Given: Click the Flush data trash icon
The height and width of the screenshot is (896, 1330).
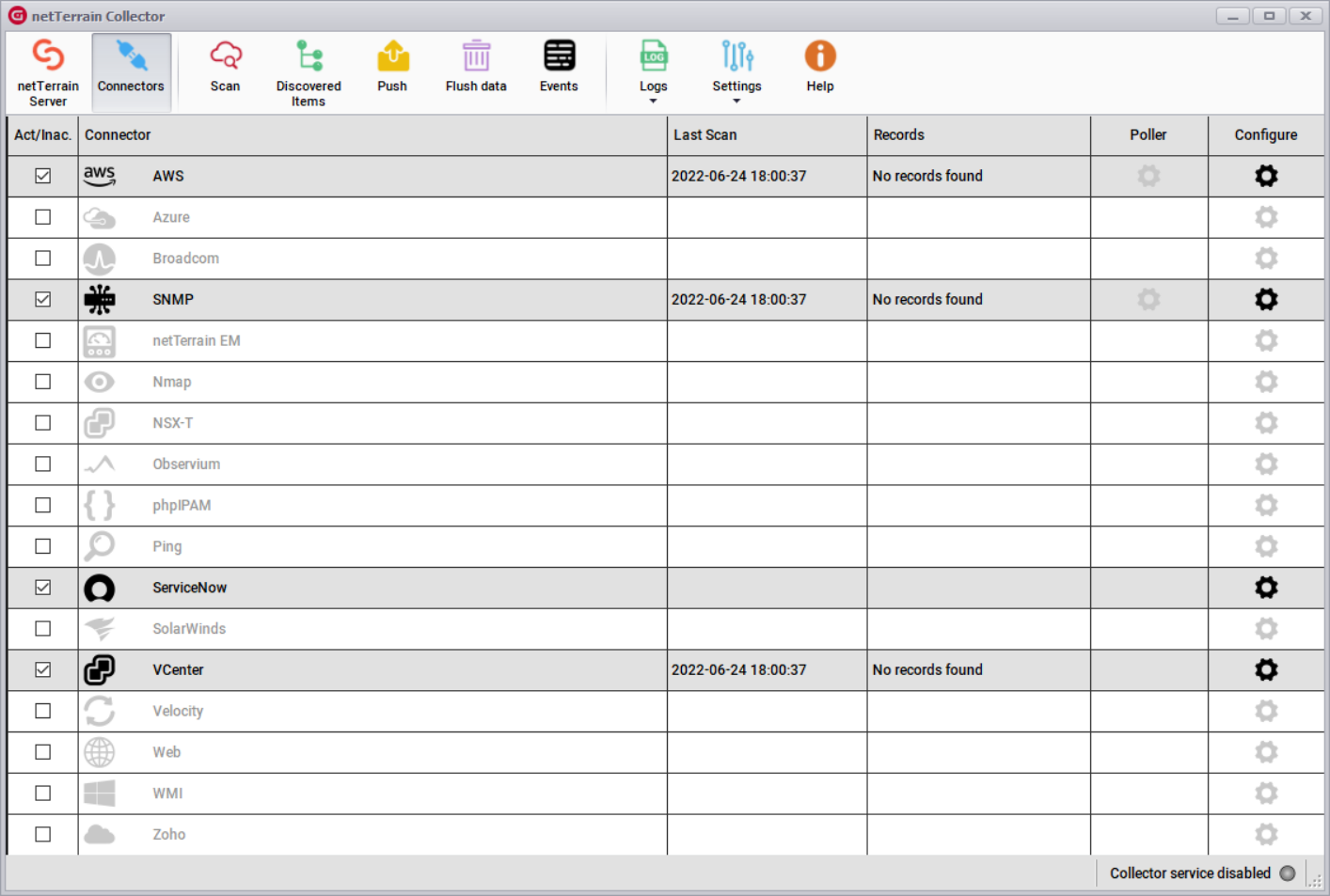Looking at the screenshot, I should click(476, 56).
